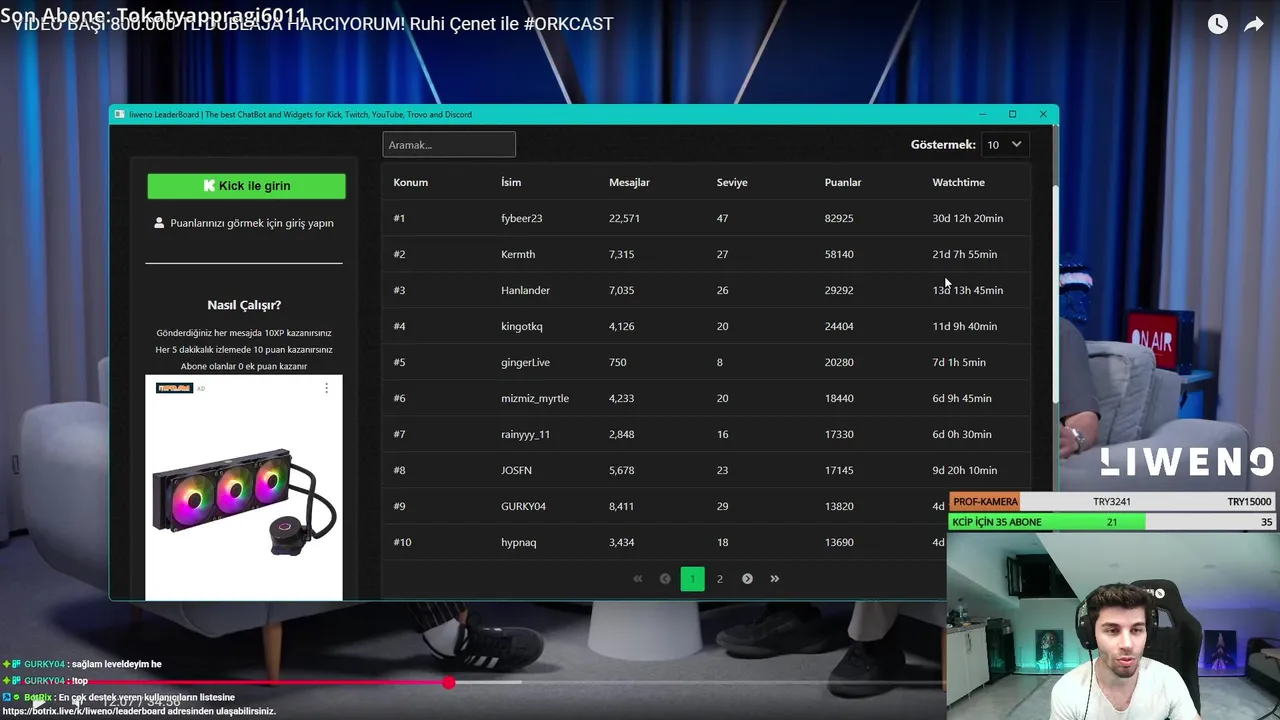
Task: Click the 30d 12h 20min watchtime value
Action: click(967, 218)
